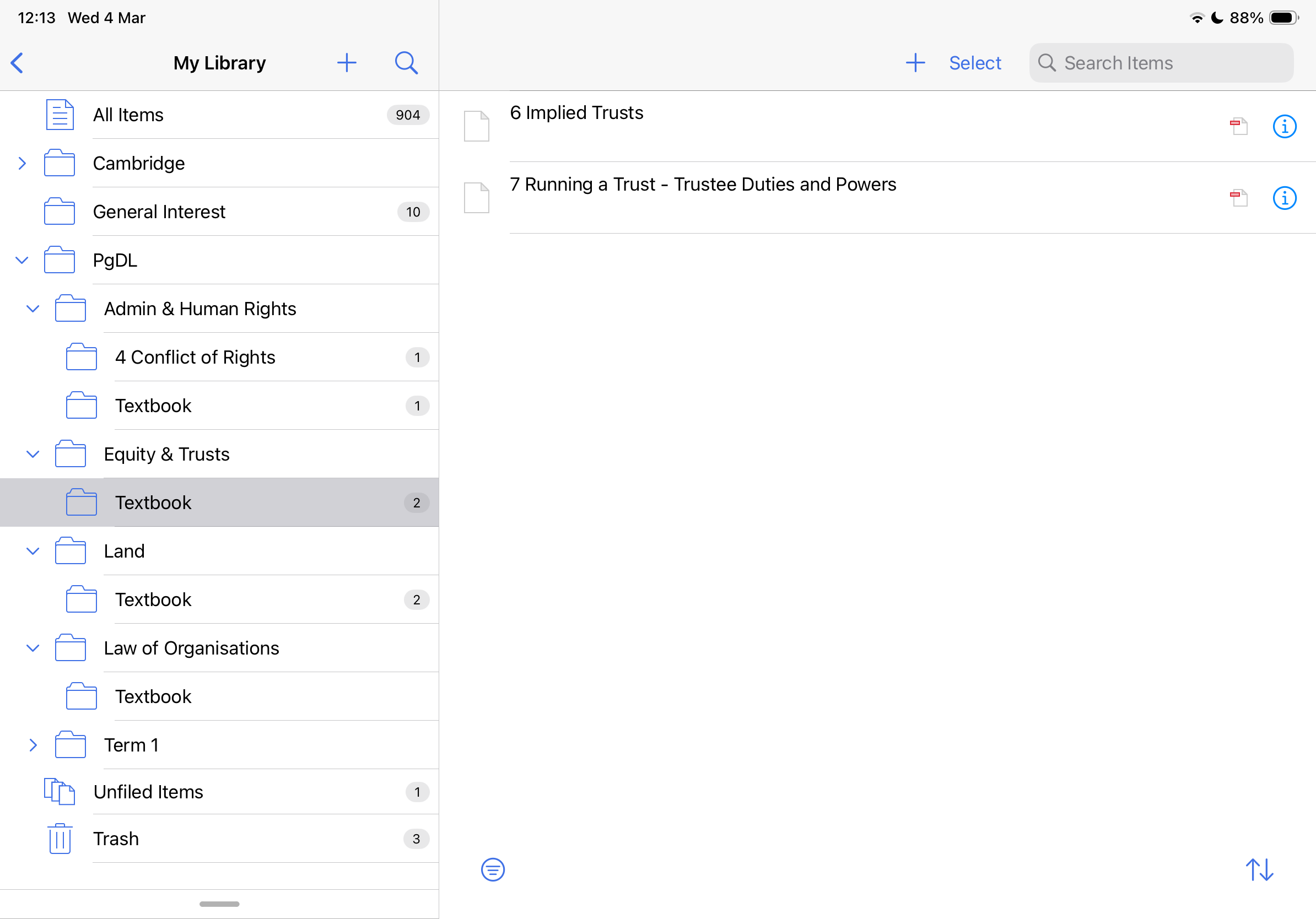
Task: Open Unfiled Items collection
Action: [148, 792]
